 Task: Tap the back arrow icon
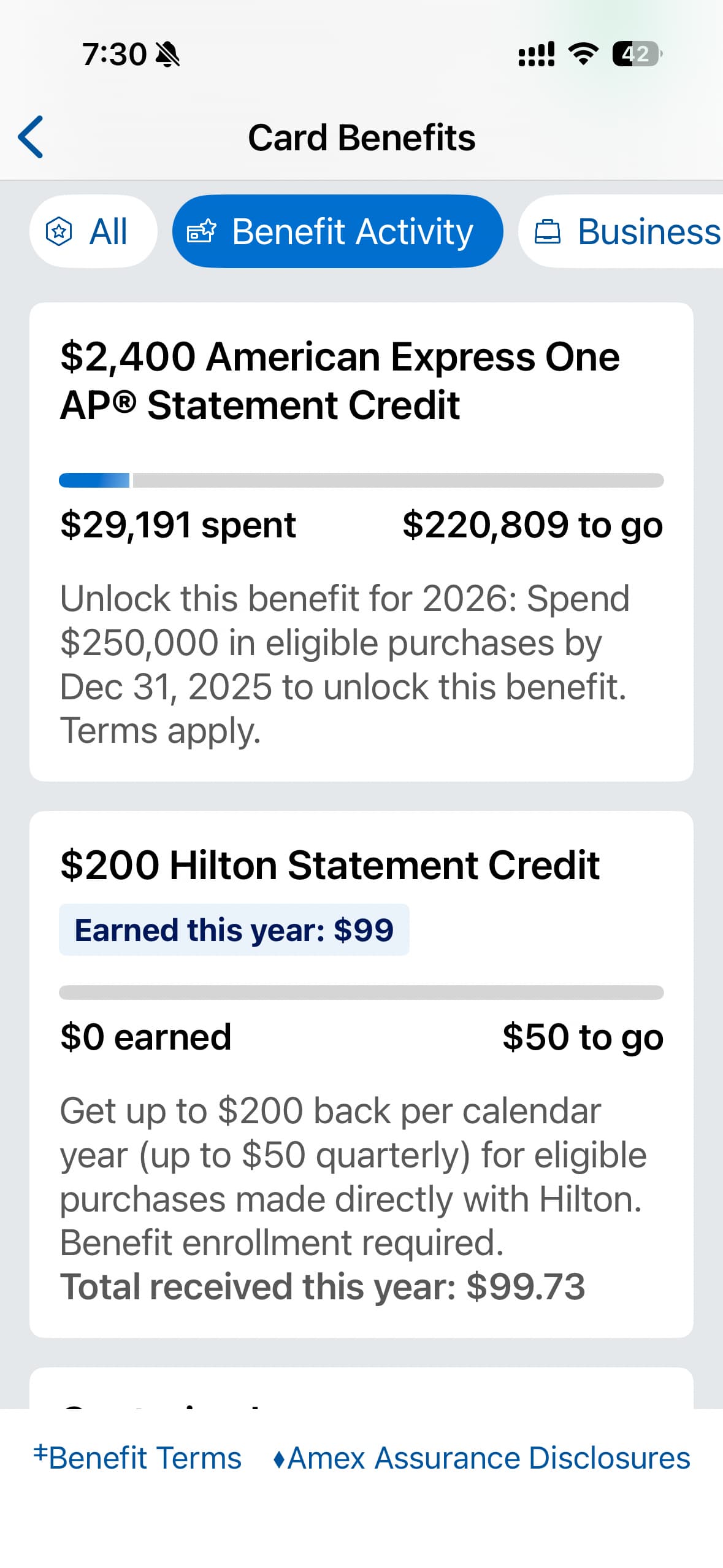31,137
